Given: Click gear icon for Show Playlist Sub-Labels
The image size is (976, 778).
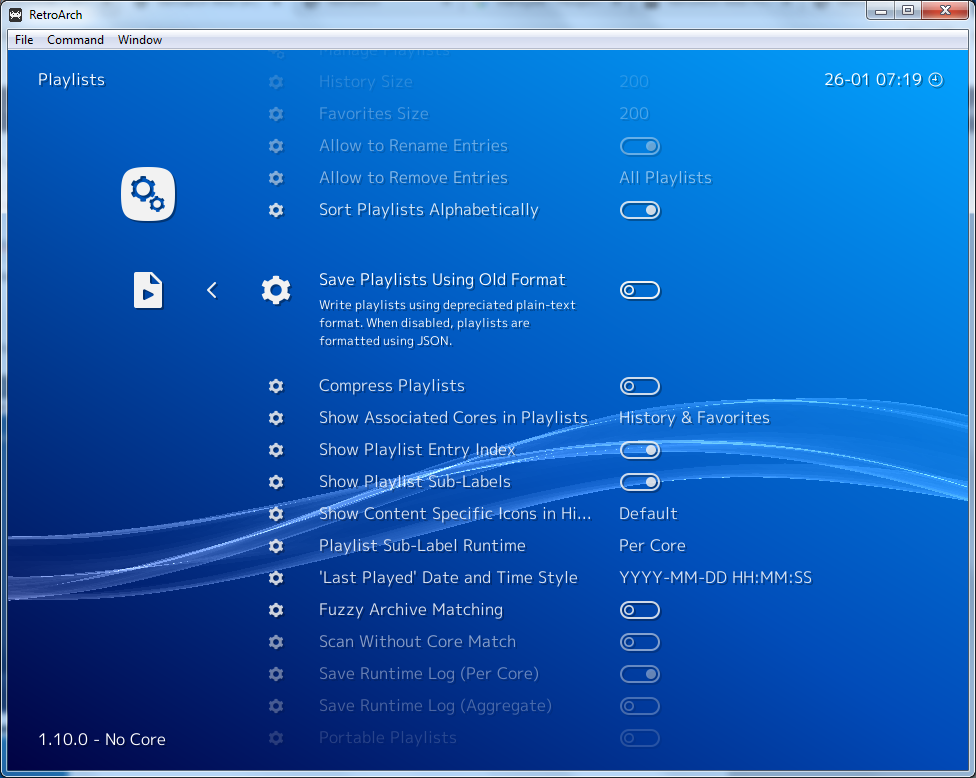Looking at the screenshot, I should (x=276, y=482).
